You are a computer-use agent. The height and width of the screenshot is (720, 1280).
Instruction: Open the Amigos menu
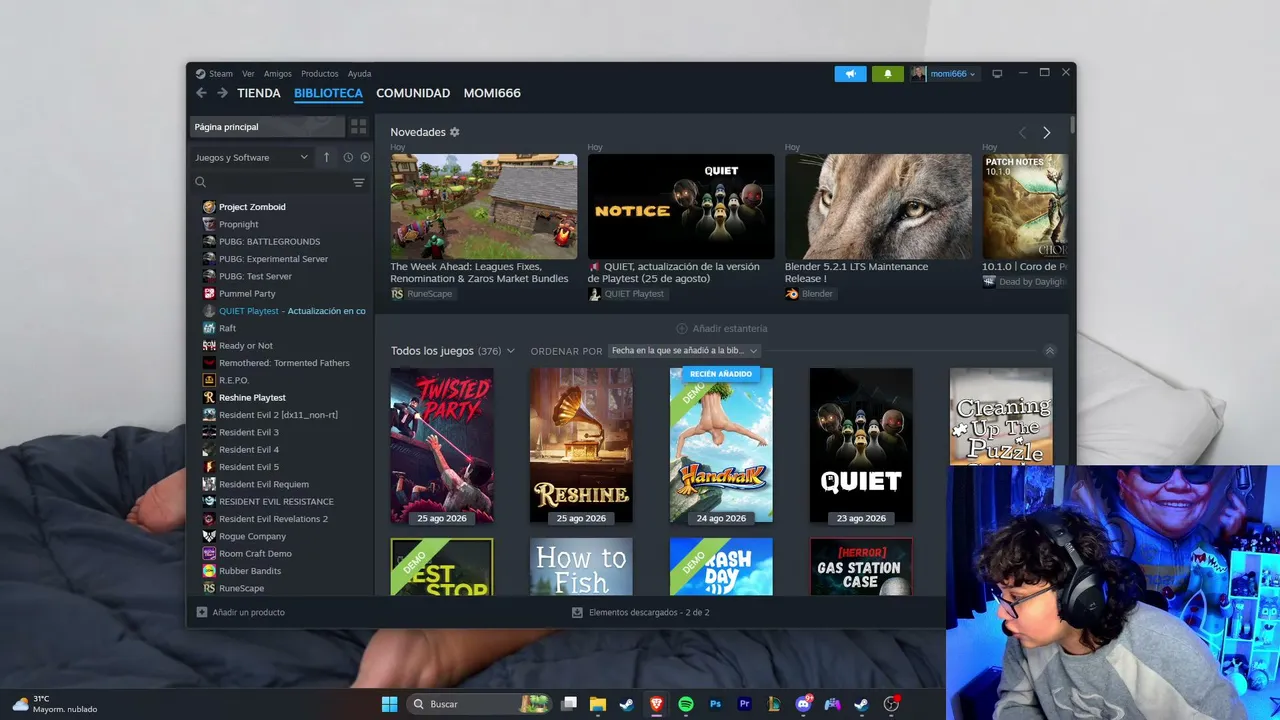click(x=278, y=74)
